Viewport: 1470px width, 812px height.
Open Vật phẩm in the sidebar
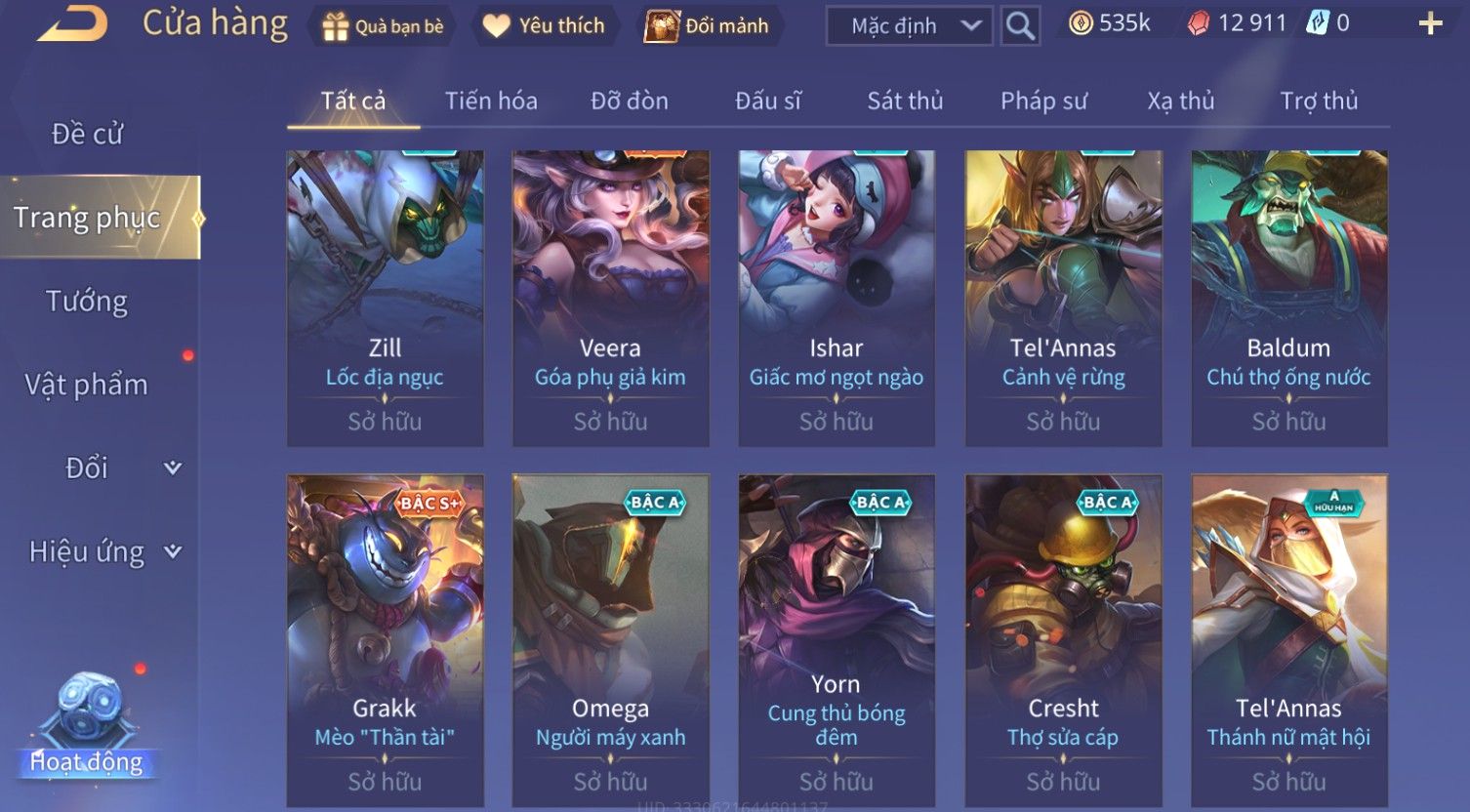pyautogui.click(x=86, y=386)
